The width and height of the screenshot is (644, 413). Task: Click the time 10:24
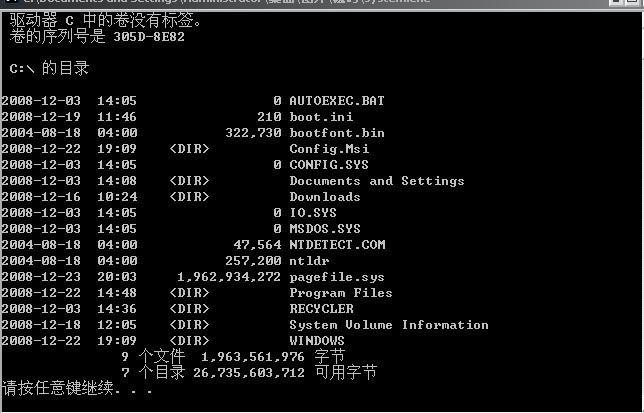coord(117,197)
